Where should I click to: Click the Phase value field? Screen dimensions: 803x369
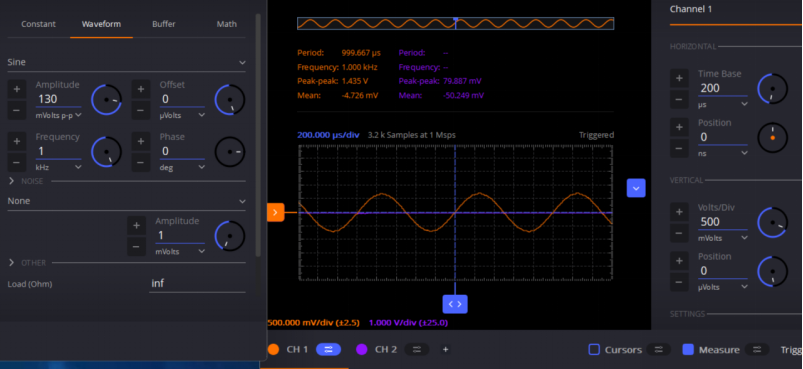pos(182,151)
